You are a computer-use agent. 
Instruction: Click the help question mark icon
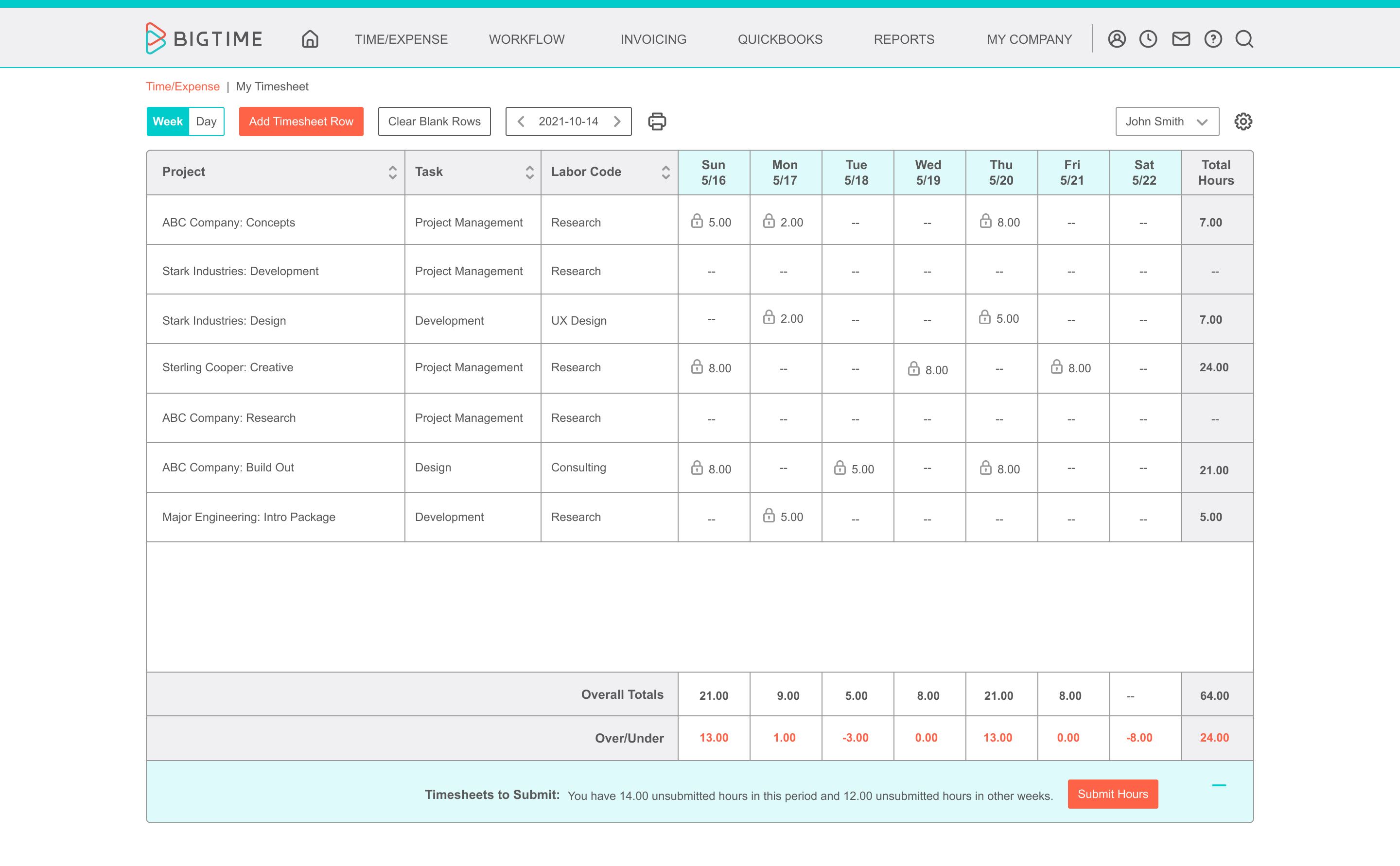(1213, 39)
